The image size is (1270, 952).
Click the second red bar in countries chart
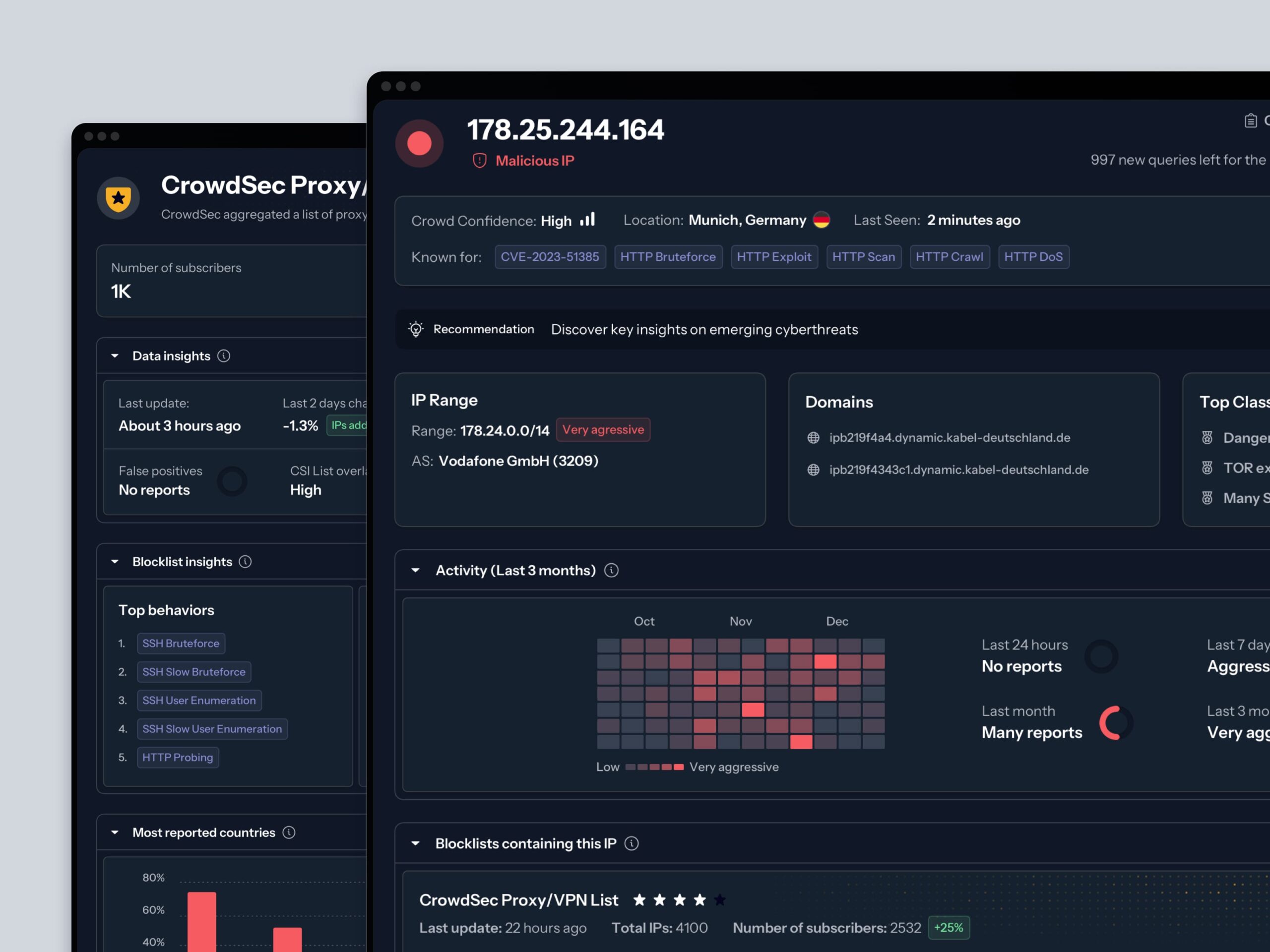pos(288,940)
